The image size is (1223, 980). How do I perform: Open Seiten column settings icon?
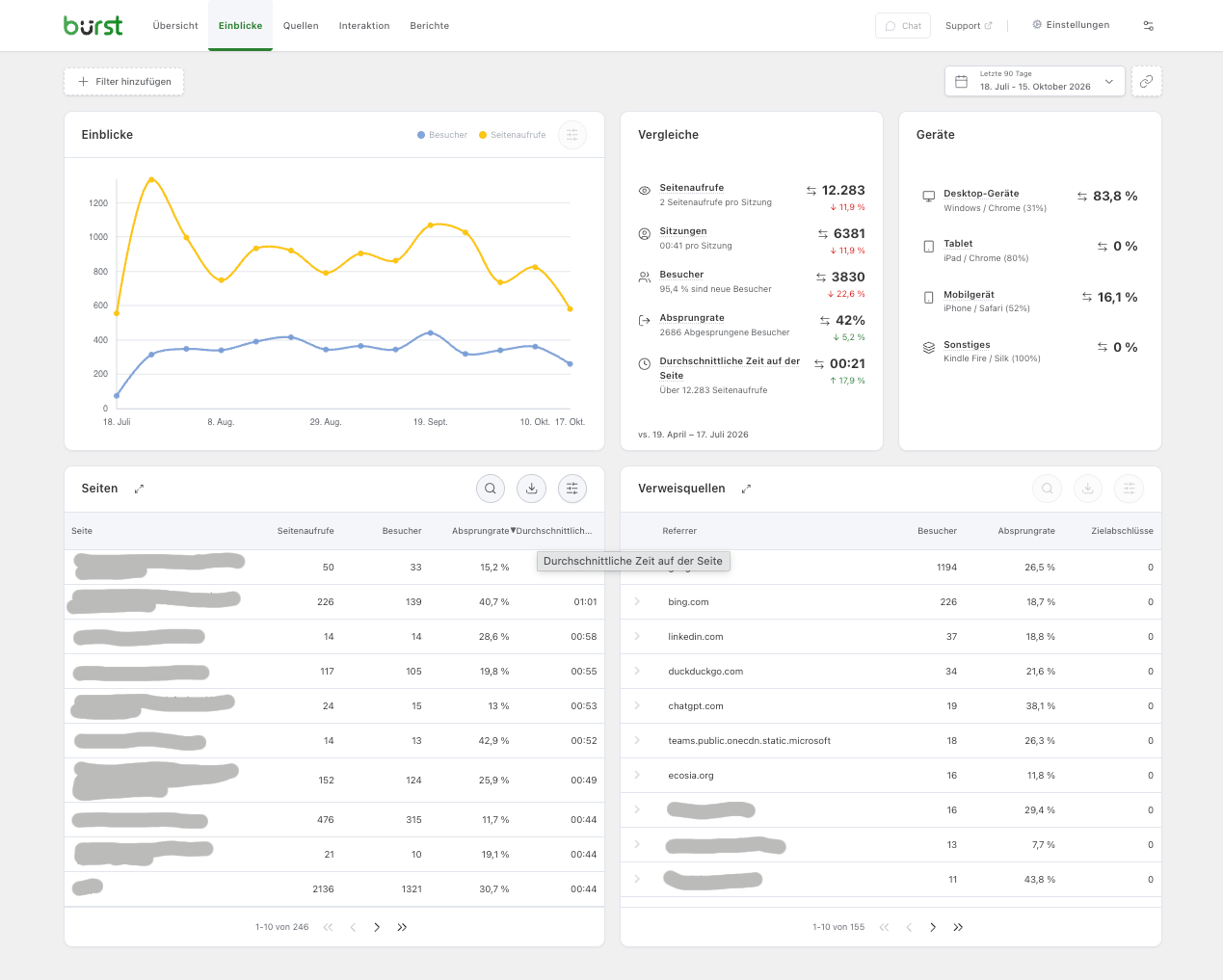tap(572, 489)
